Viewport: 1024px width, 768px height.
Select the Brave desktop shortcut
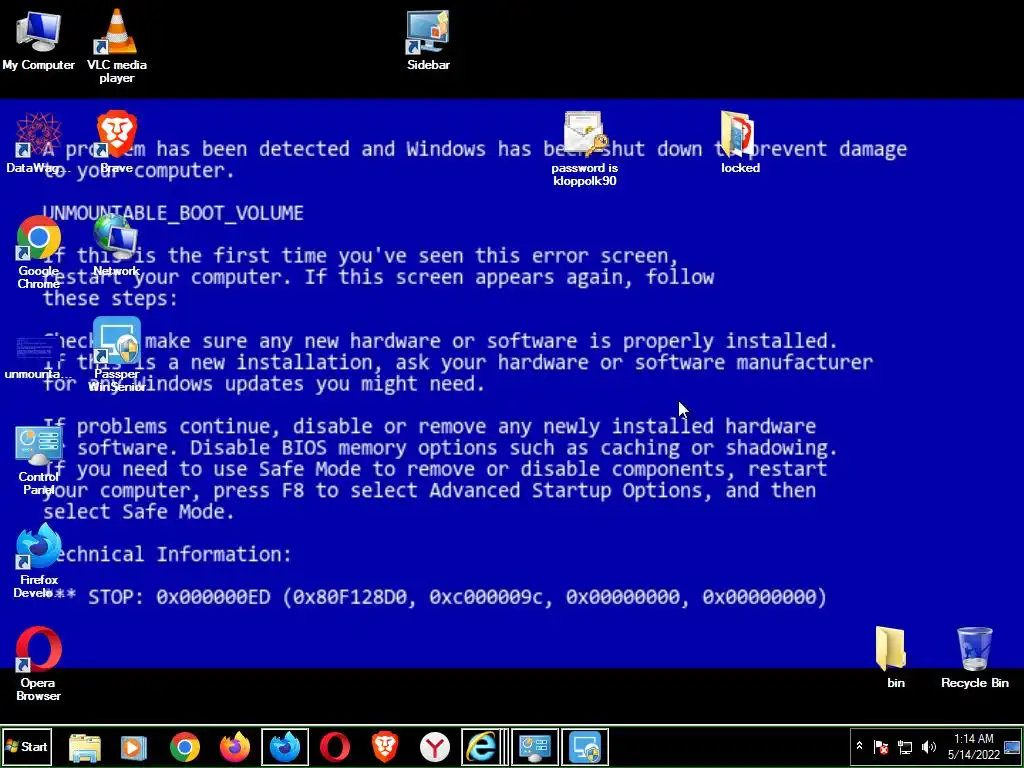[117, 142]
